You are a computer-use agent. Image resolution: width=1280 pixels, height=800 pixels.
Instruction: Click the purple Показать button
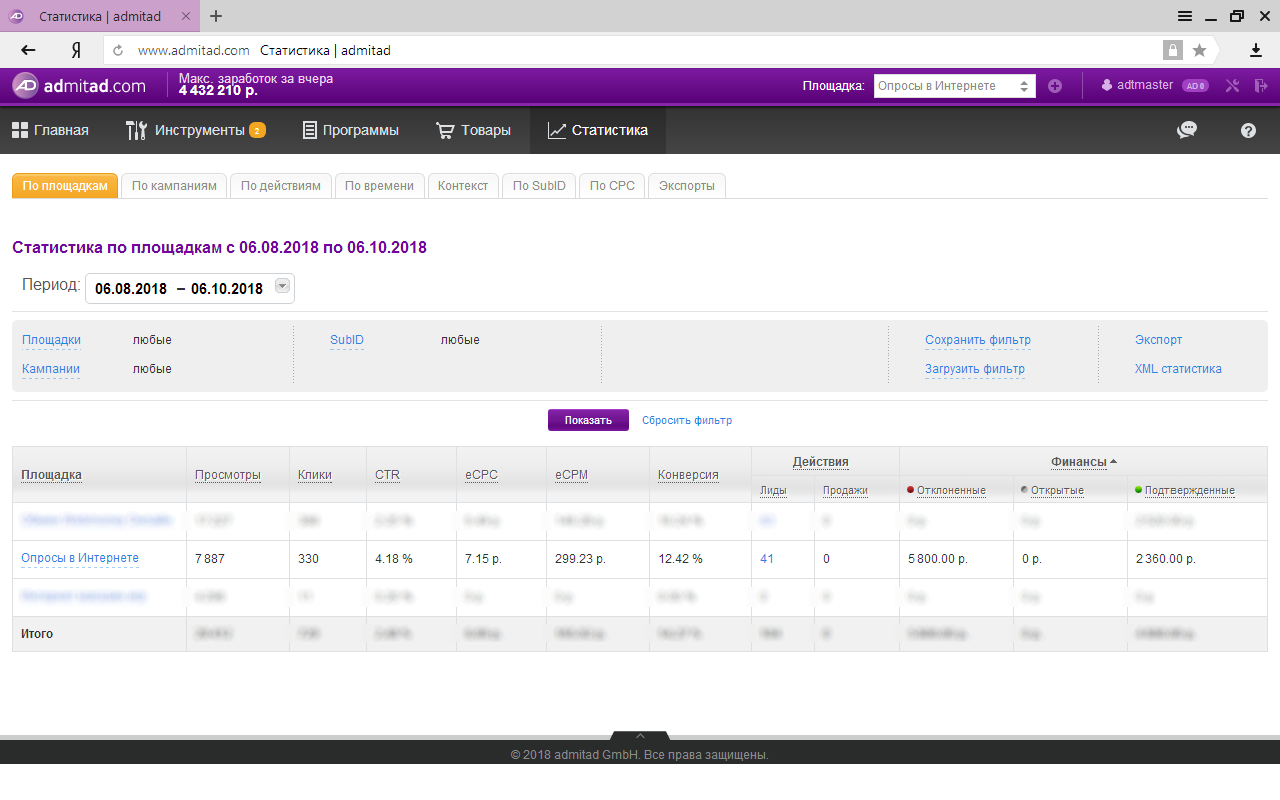pyautogui.click(x=588, y=420)
